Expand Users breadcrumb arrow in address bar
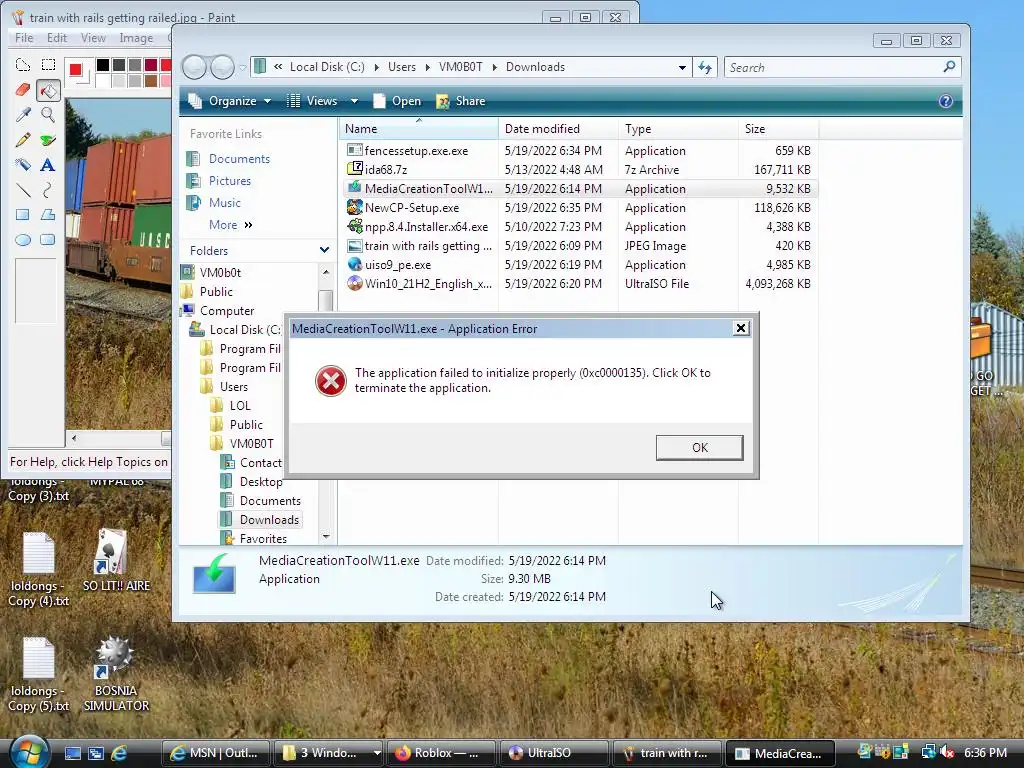Viewport: 1024px width, 768px height. (x=427, y=67)
